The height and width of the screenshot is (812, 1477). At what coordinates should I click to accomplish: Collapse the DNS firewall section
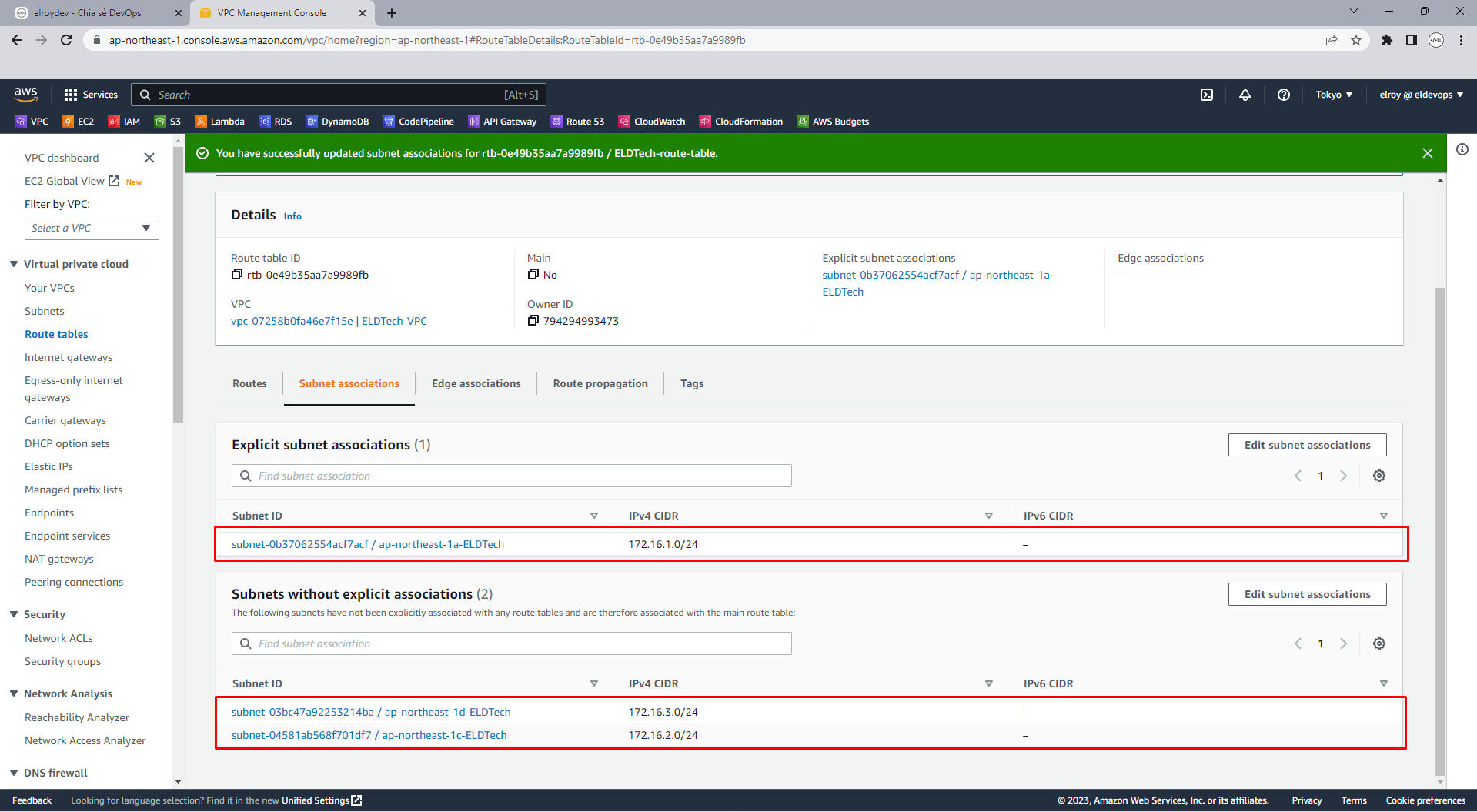click(14, 773)
